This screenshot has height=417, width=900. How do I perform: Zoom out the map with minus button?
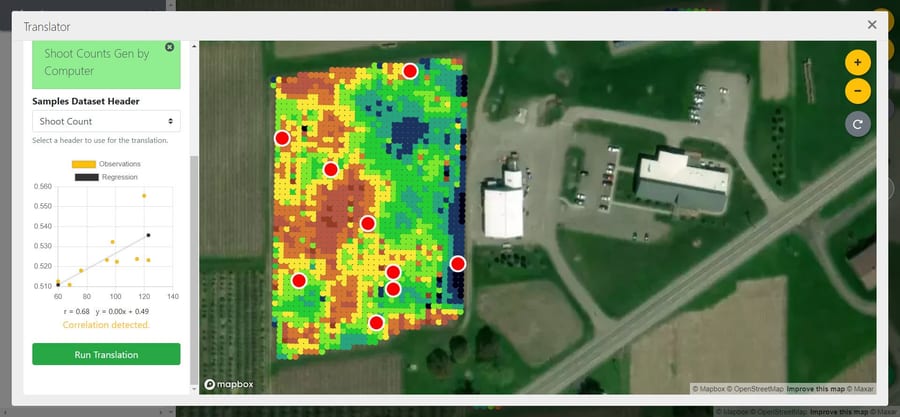tap(858, 91)
